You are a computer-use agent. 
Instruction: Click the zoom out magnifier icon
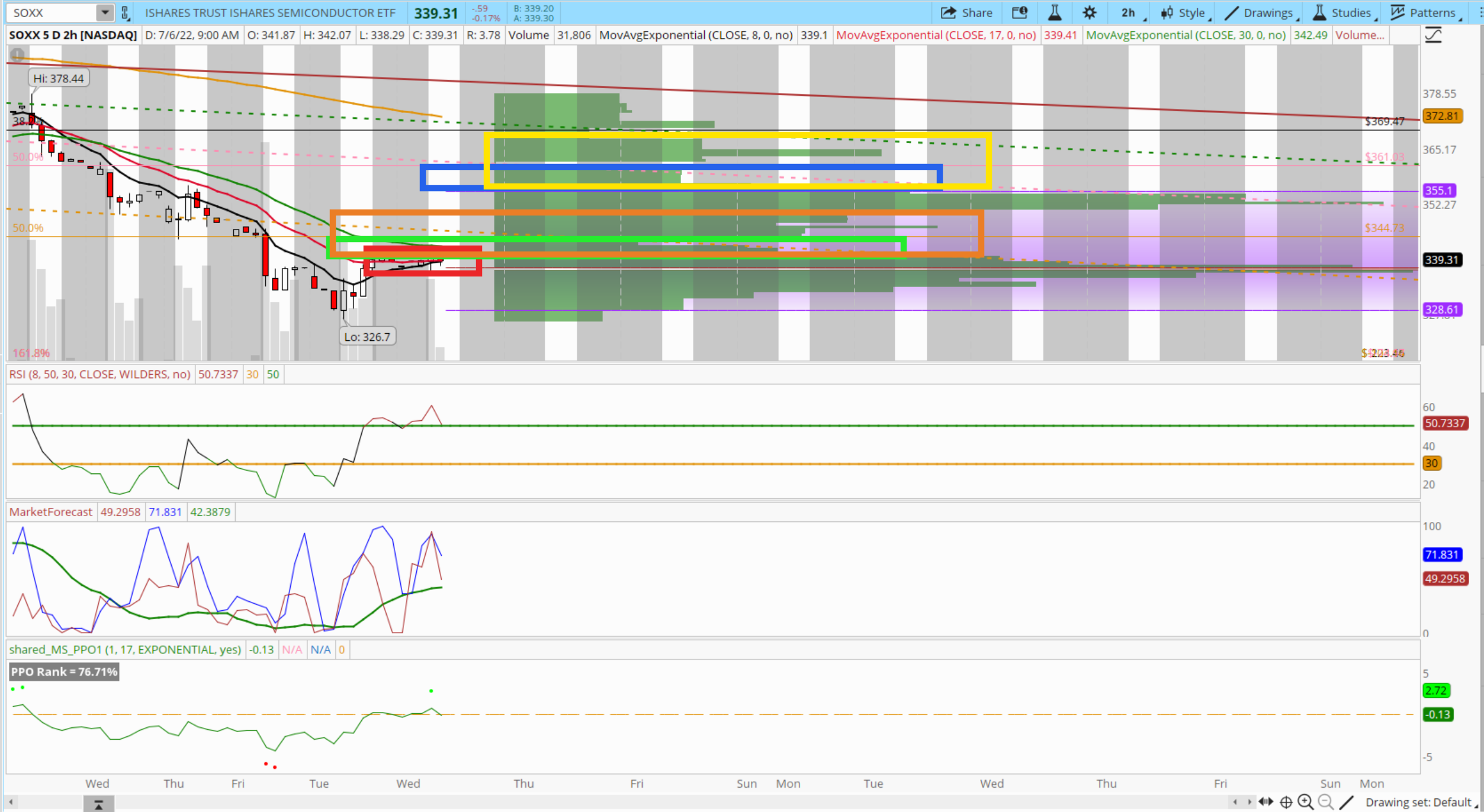click(1325, 802)
